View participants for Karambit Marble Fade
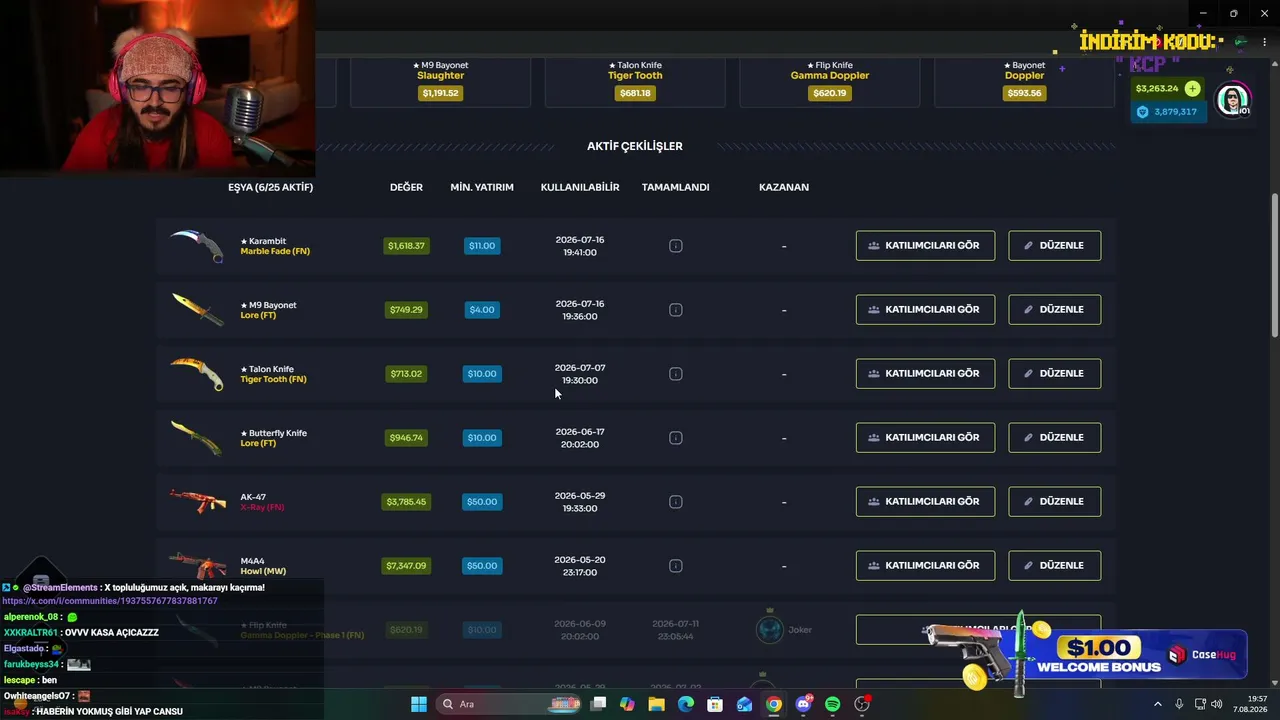 click(925, 246)
